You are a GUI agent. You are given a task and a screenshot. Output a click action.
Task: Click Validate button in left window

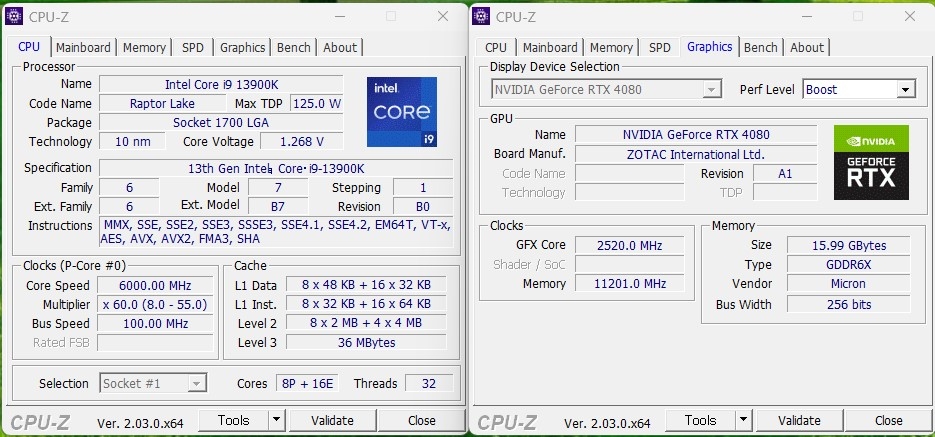point(332,420)
